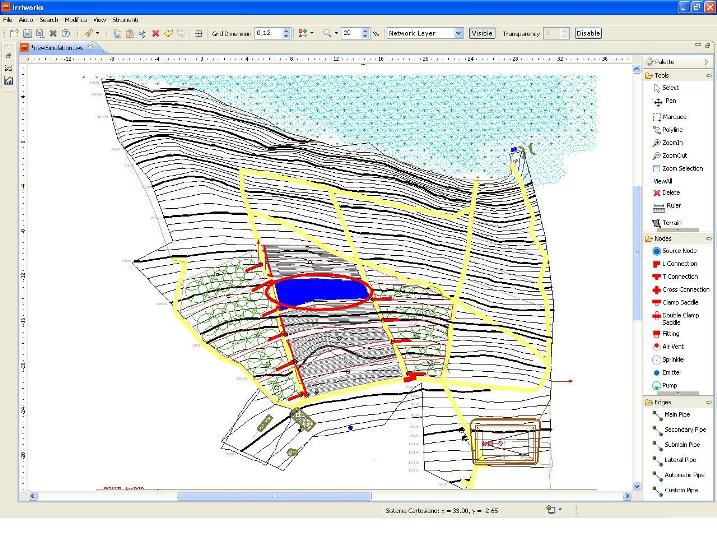
Task: Pick the Marquee selection tool
Action: (x=672, y=116)
